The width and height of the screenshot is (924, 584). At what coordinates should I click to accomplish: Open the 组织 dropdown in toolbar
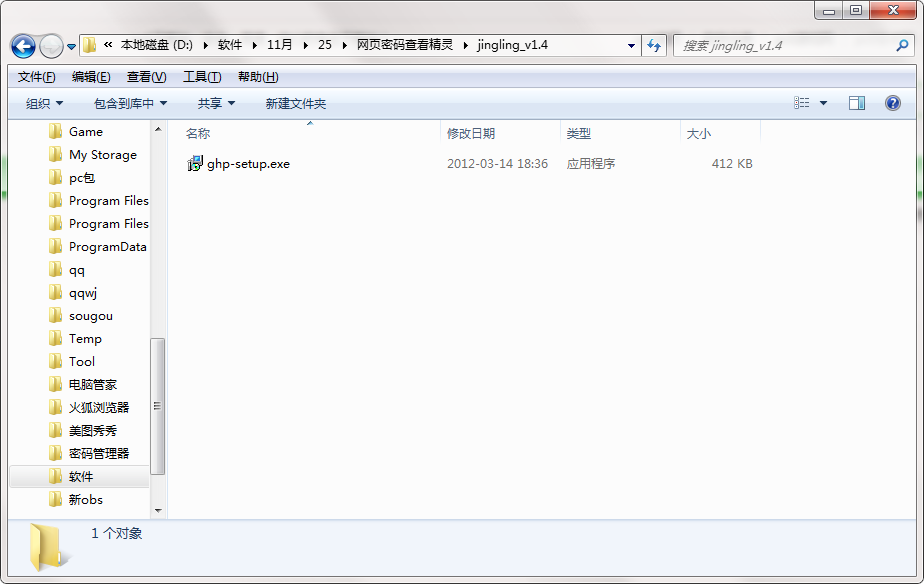point(44,104)
